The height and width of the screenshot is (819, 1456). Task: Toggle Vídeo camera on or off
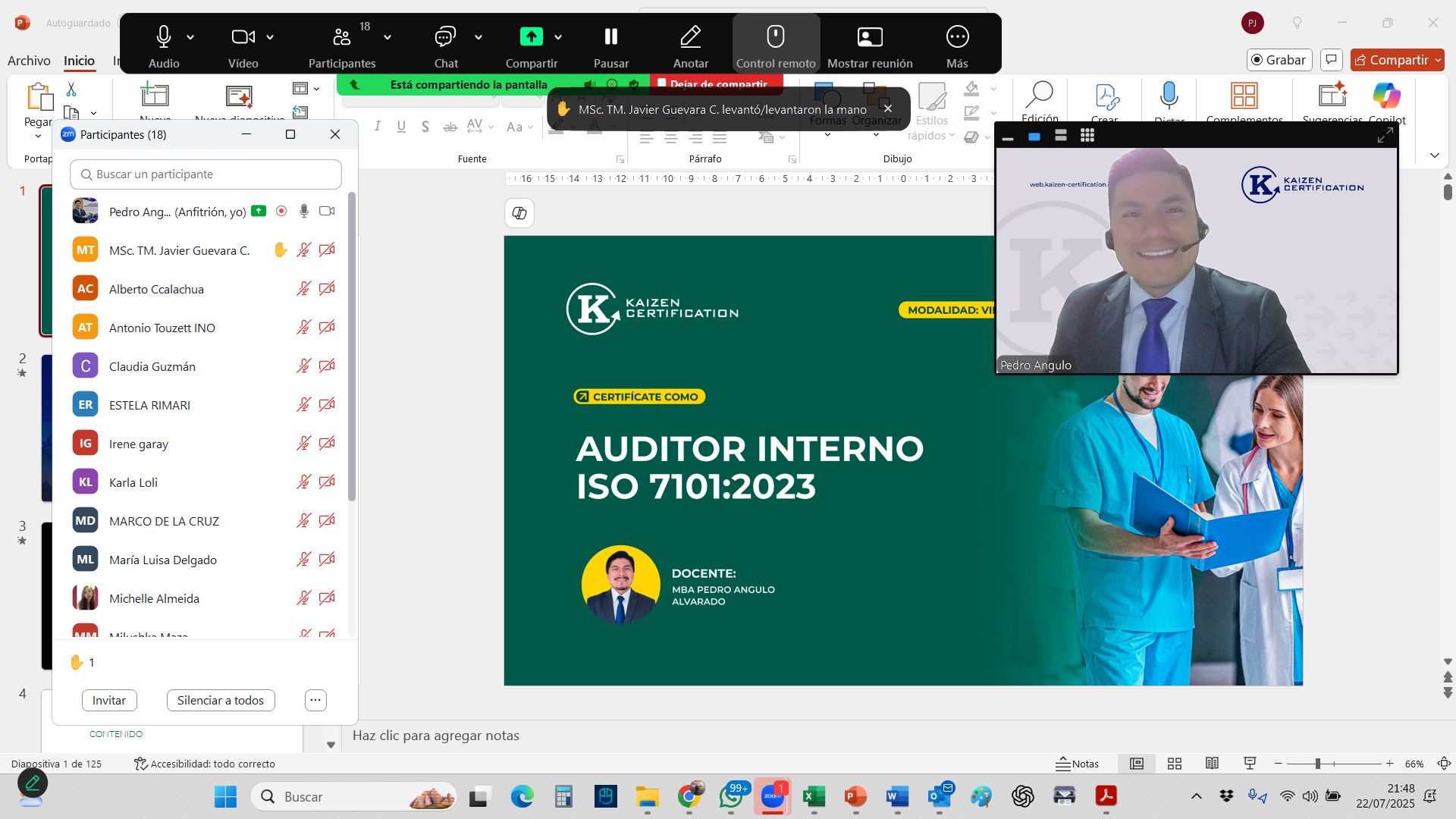(243, 37)
